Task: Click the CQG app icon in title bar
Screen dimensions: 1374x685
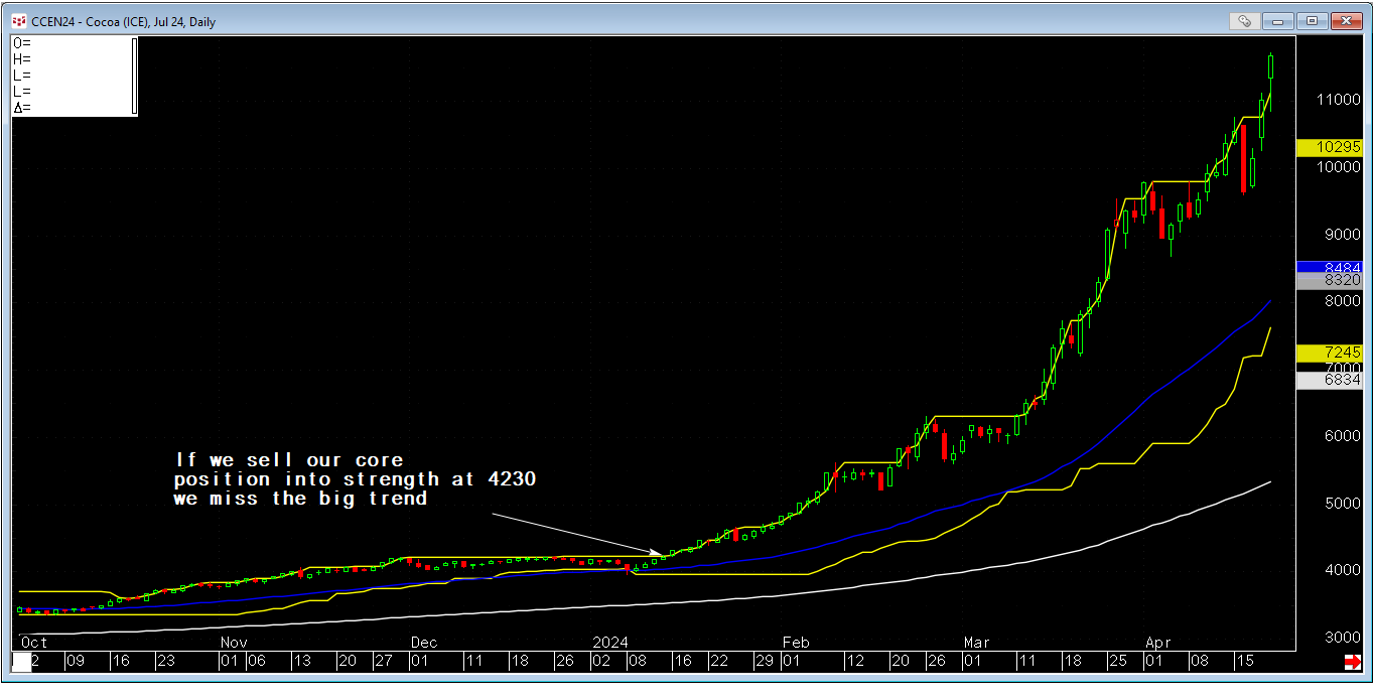Action: [x=18, y=21]
